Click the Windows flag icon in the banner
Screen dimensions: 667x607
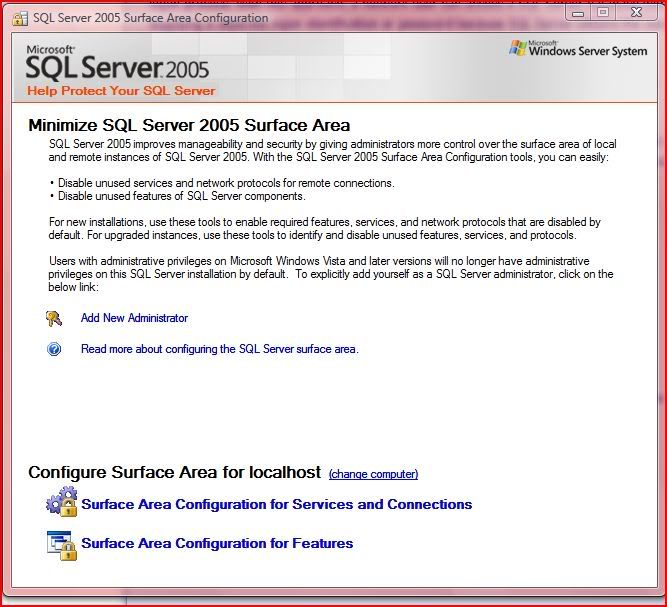click(x=518, y=49)
